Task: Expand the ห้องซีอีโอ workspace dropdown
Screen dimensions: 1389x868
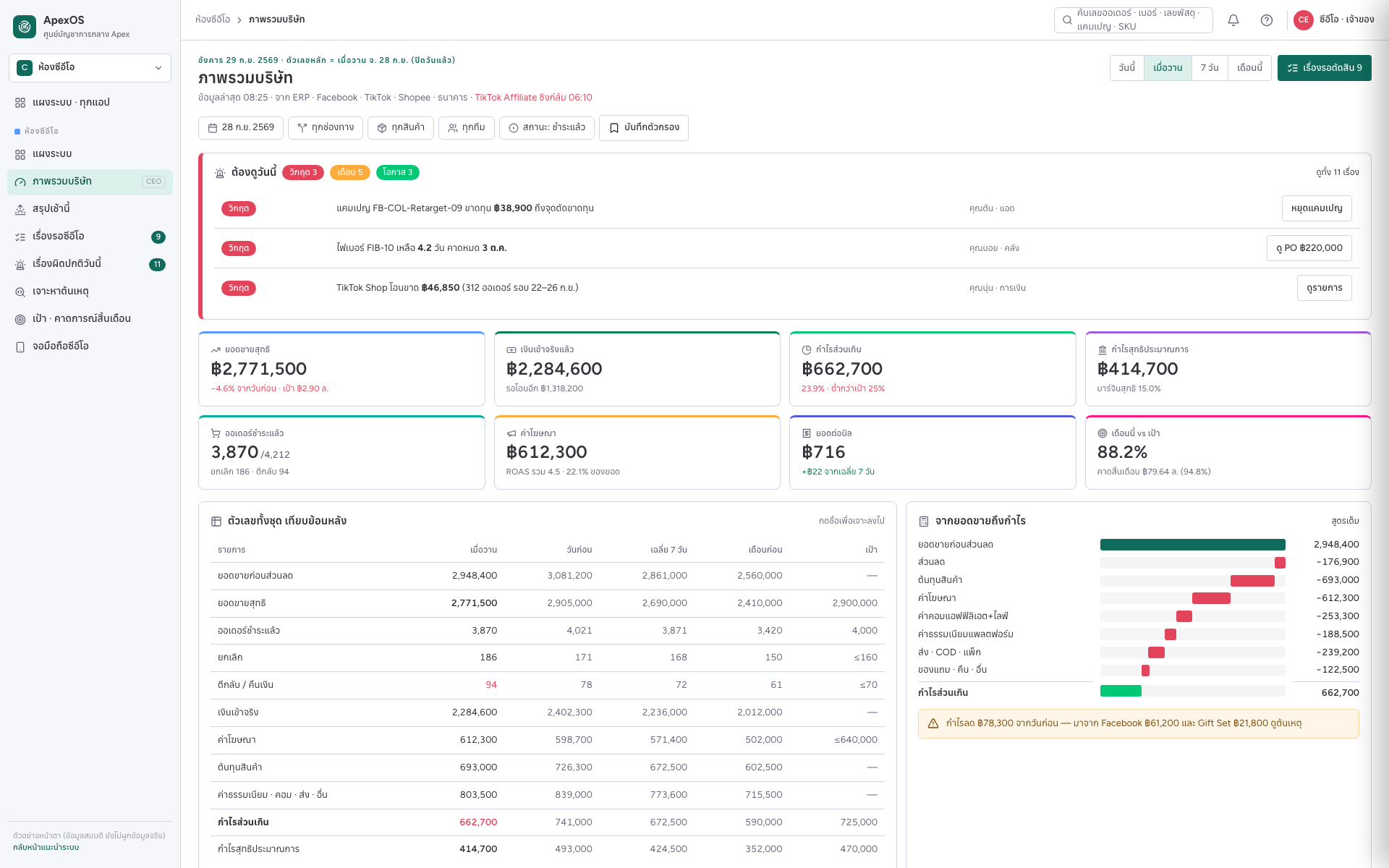Action: 90,67
